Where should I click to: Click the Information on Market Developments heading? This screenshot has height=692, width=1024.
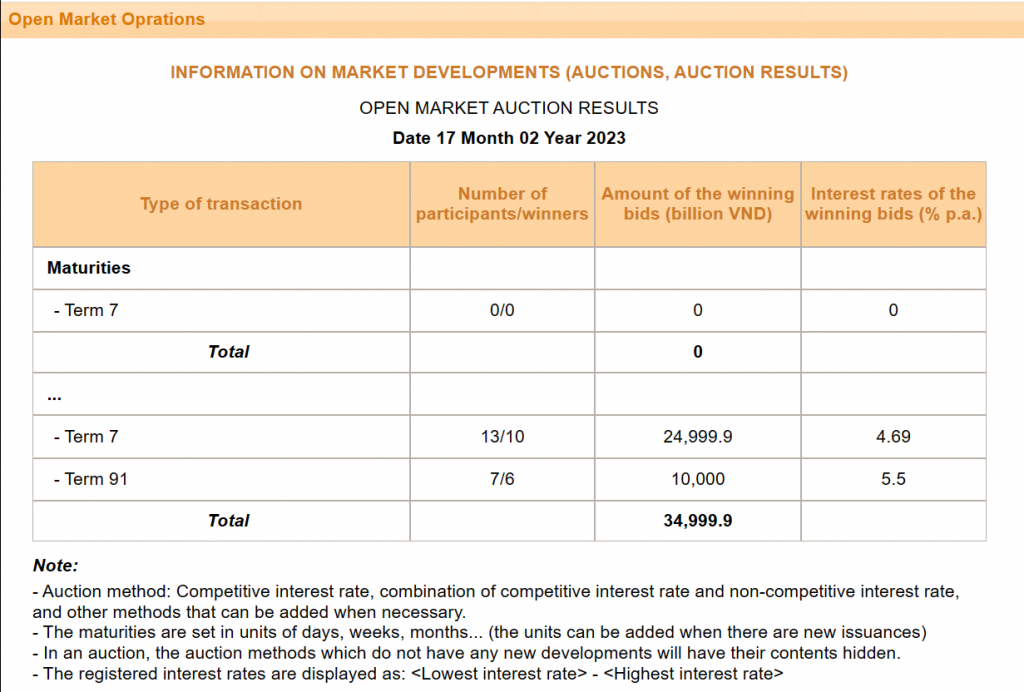509,73
